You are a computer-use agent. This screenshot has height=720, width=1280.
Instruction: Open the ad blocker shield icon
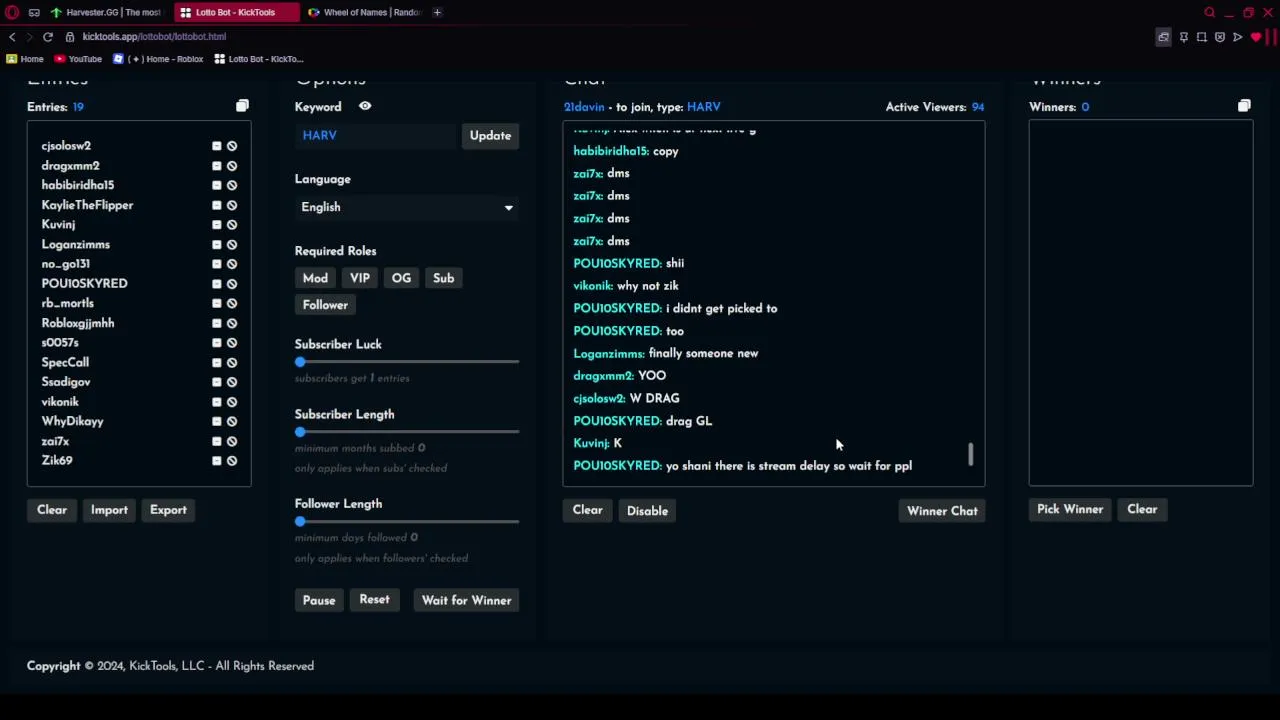1220,37
